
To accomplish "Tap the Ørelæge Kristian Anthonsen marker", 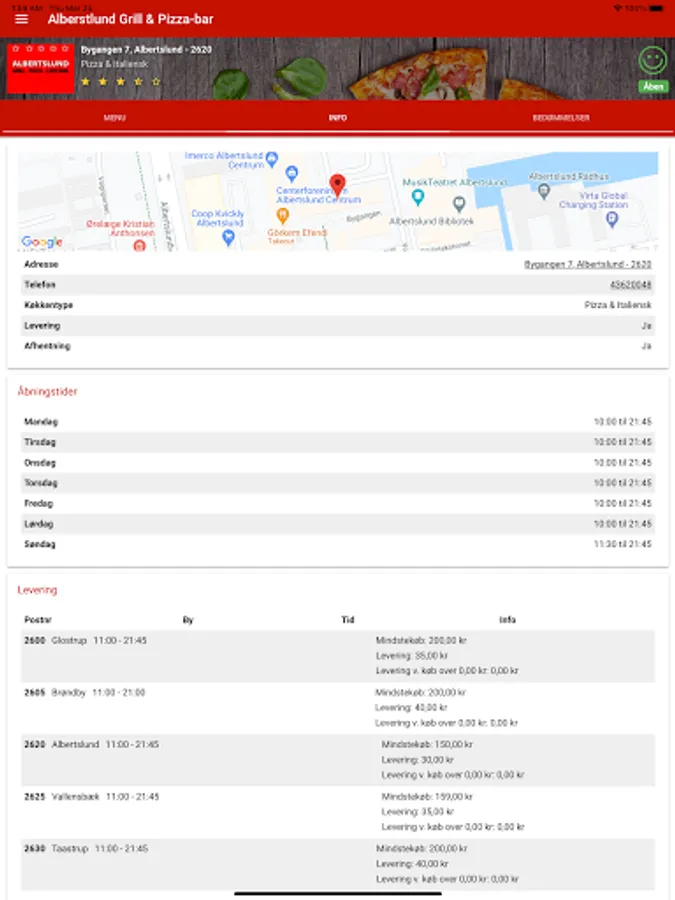I will click(139, 246).
